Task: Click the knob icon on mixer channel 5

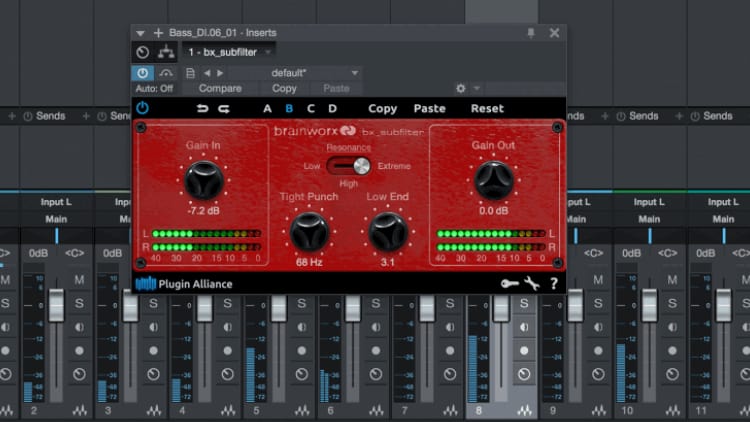Action: [x=302, y=374]
